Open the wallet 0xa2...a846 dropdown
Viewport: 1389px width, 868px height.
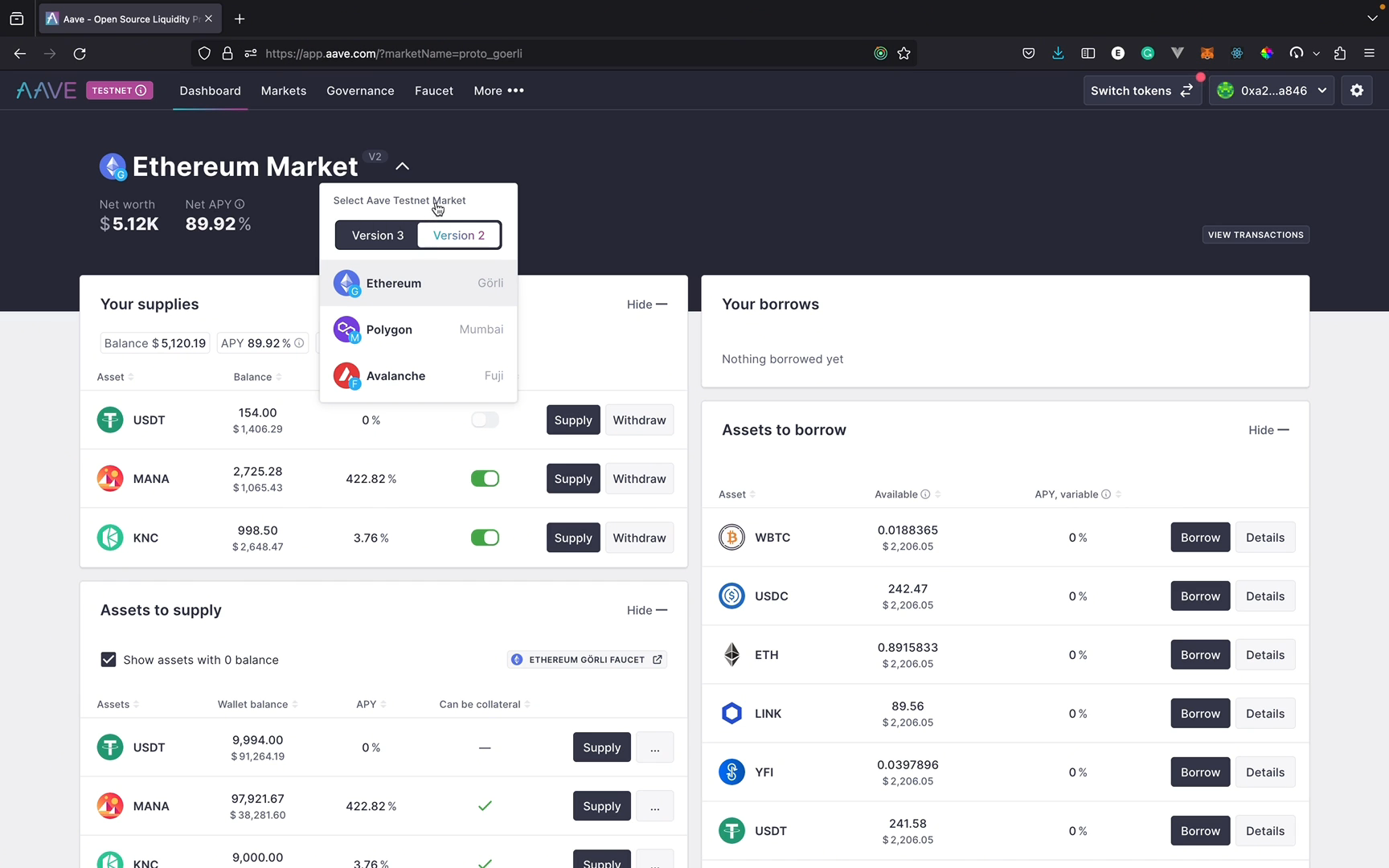(1272, 91)
